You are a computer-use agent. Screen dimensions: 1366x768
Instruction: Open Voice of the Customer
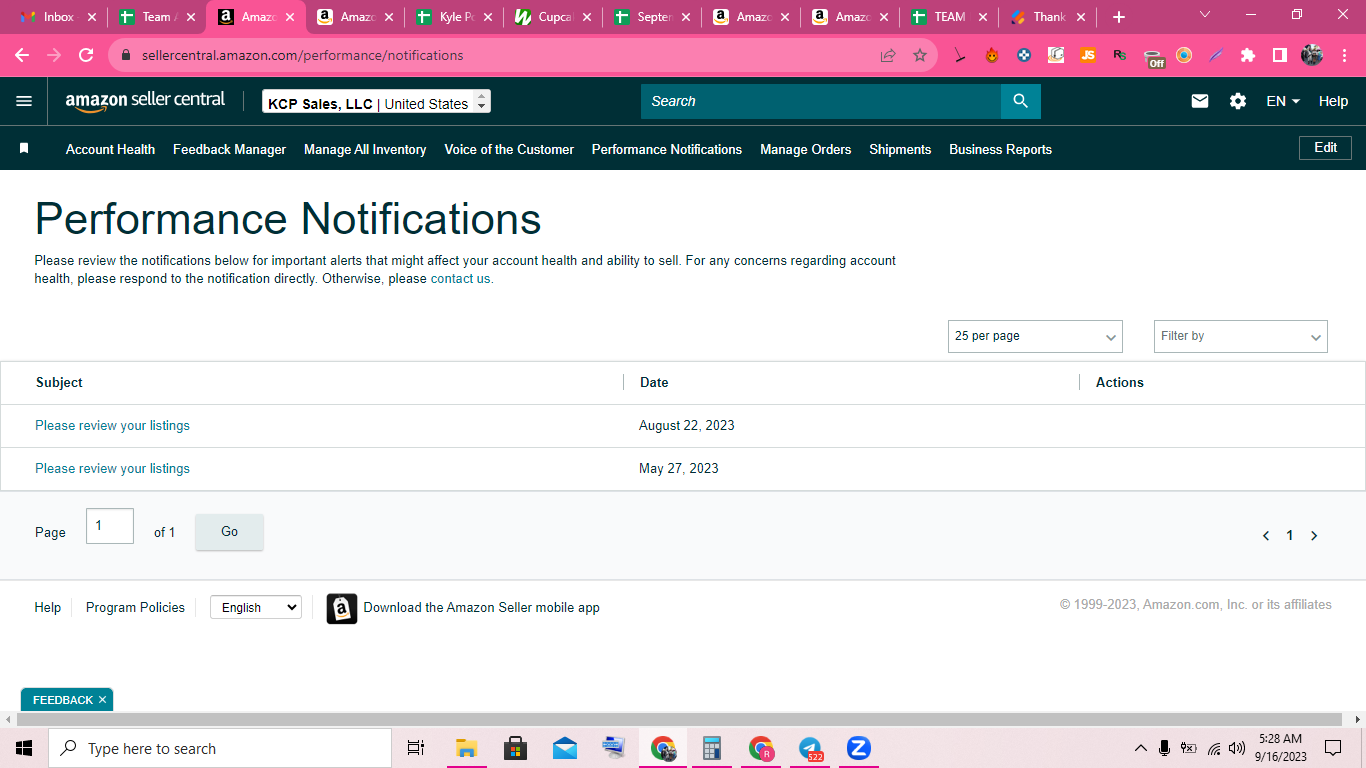[509, 149]
